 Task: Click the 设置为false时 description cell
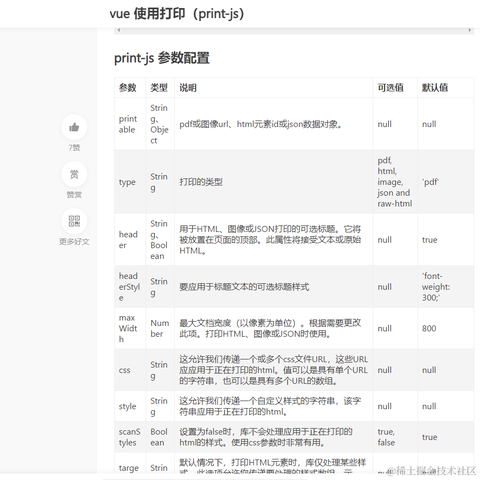(273, 437)
